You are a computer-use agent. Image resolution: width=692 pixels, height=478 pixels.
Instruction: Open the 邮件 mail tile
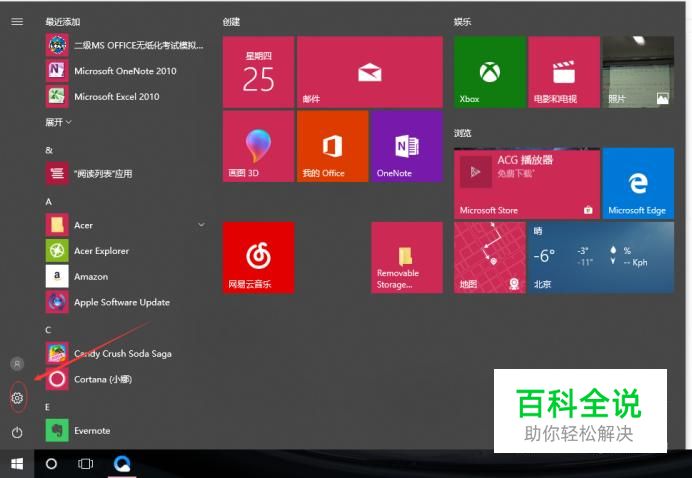[370, 72]
